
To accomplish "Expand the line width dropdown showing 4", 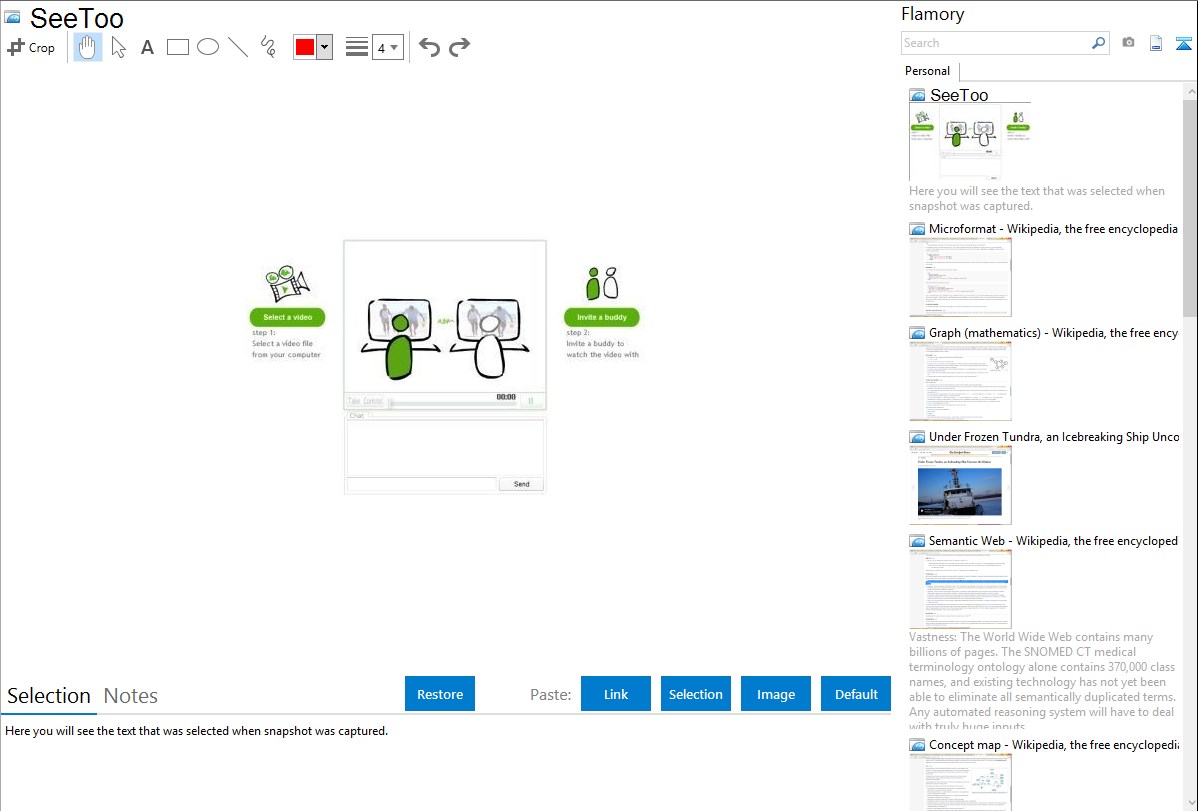I will click(388, 47).
